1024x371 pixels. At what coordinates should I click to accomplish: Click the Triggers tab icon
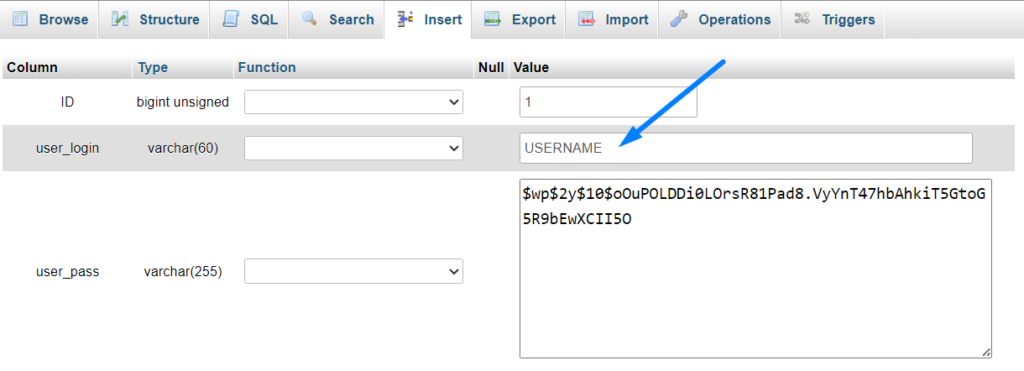click(803, 19)
